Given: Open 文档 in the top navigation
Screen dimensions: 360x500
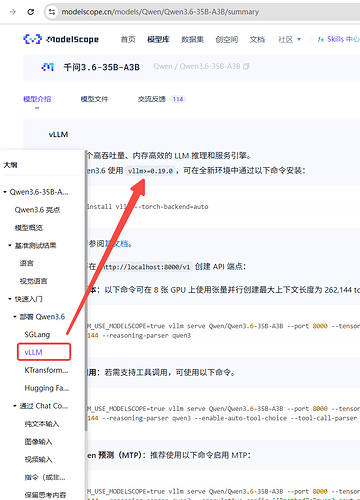Looking at the screenshot, I should [257, 39].
